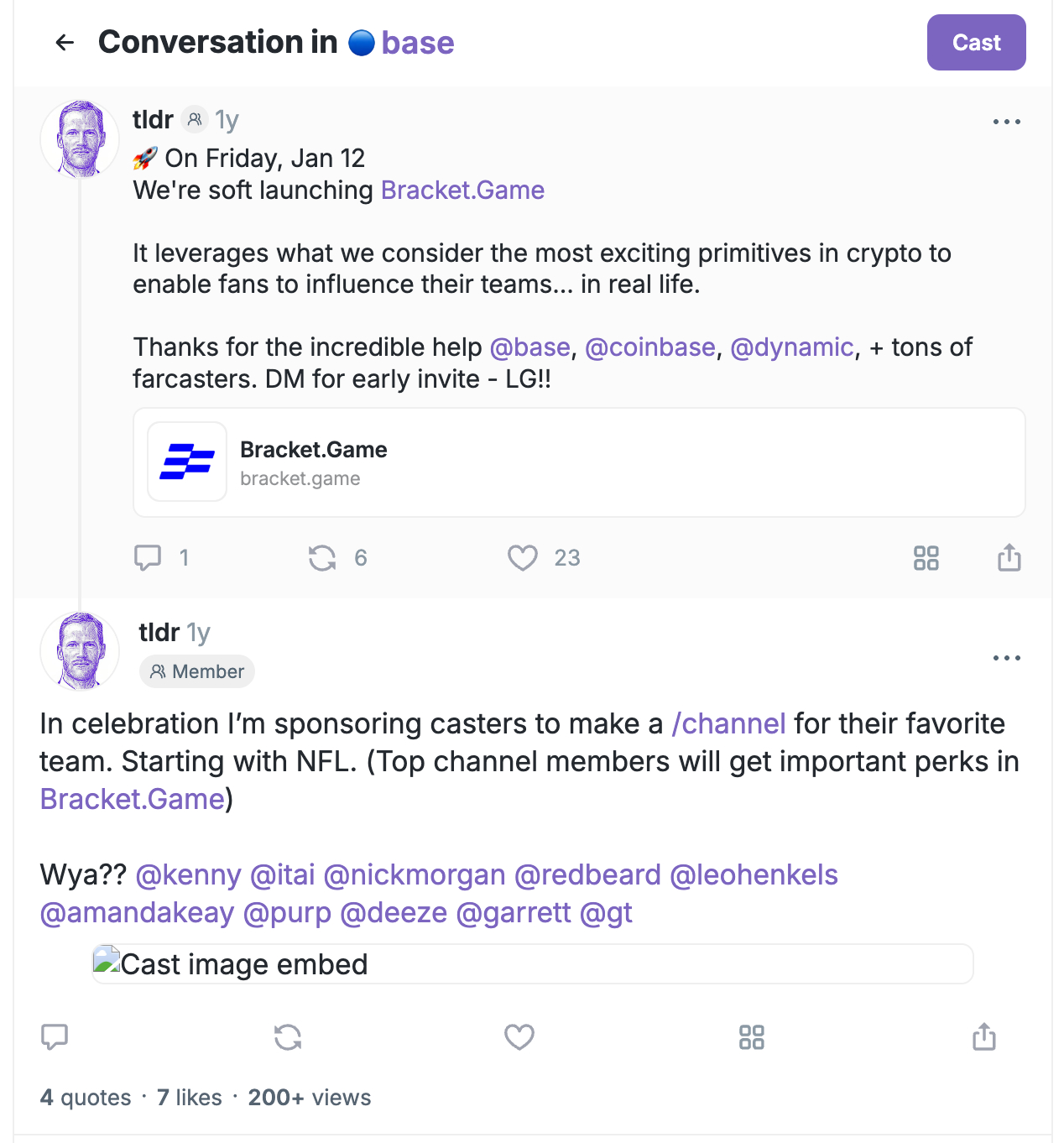The height and width of the screenshot is (1143, 1064).
Task: Like the Bracket.Game launch cast
Action: pos(521,557)
